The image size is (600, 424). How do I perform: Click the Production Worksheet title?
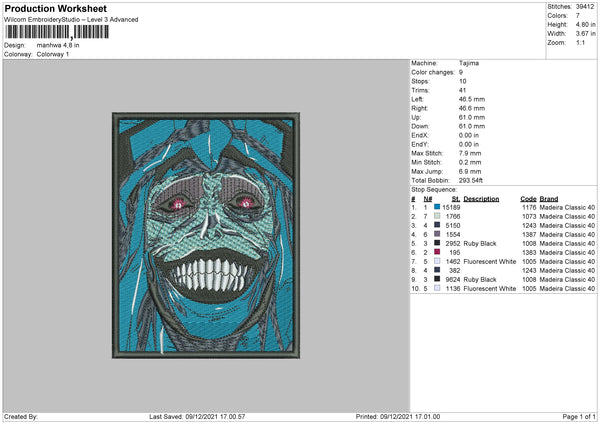coord(55,8)
